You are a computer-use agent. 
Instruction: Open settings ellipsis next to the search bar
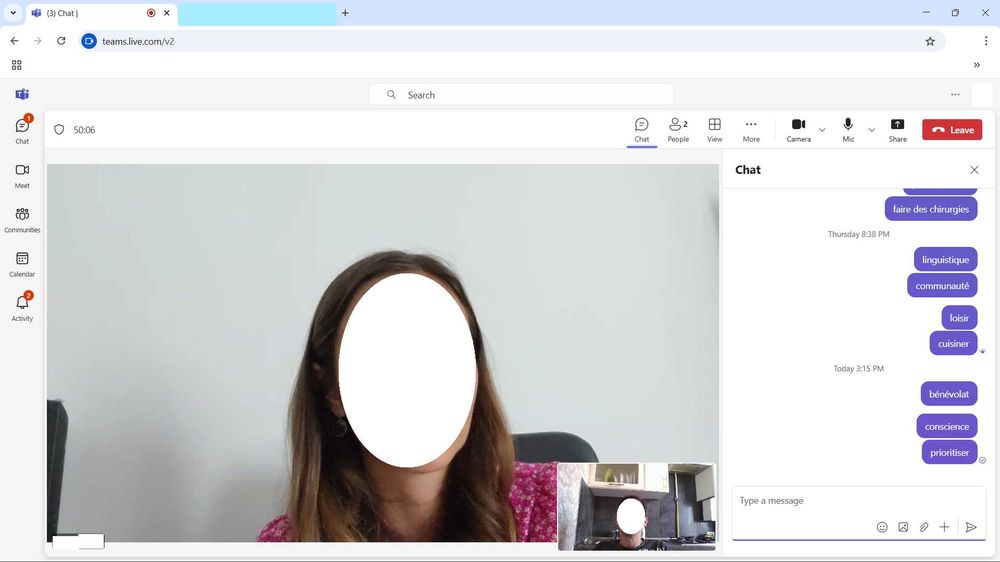(955, 94)
